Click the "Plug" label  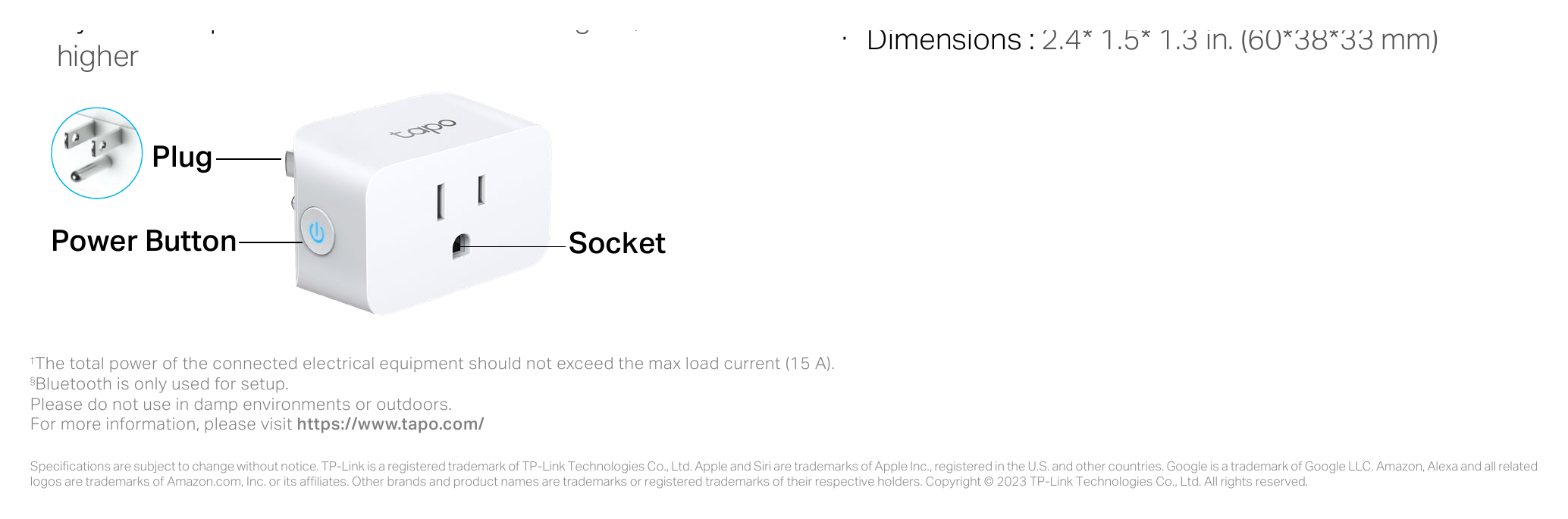[x=182, y=158]
